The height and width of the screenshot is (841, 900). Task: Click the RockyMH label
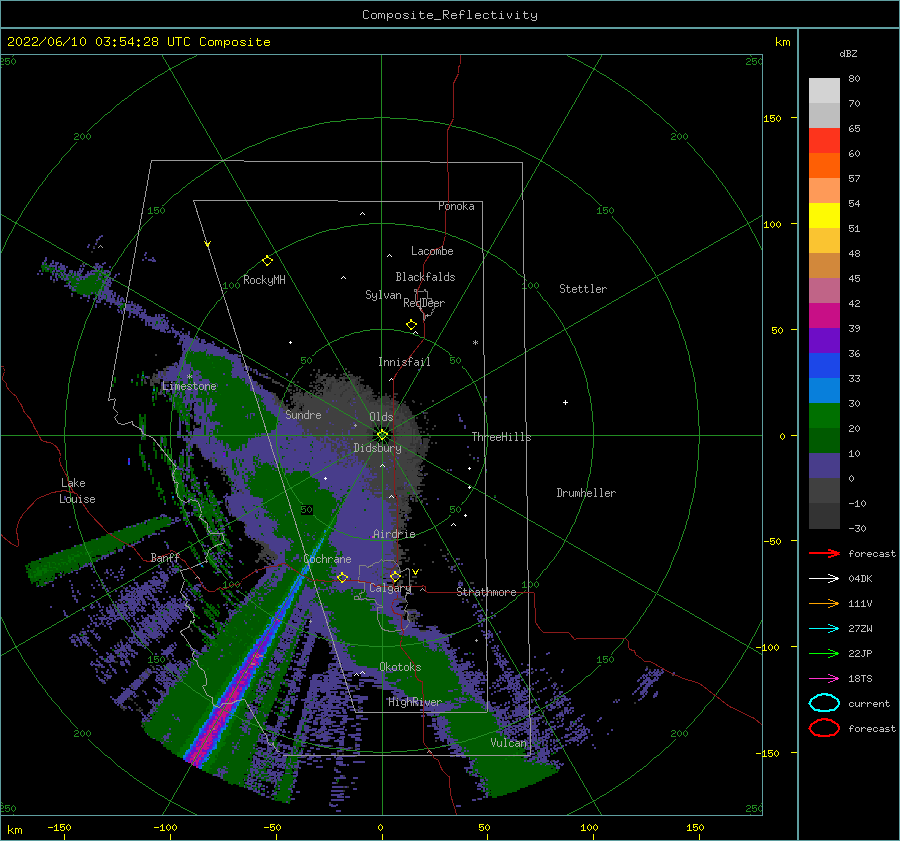click(x=264, y=280)
